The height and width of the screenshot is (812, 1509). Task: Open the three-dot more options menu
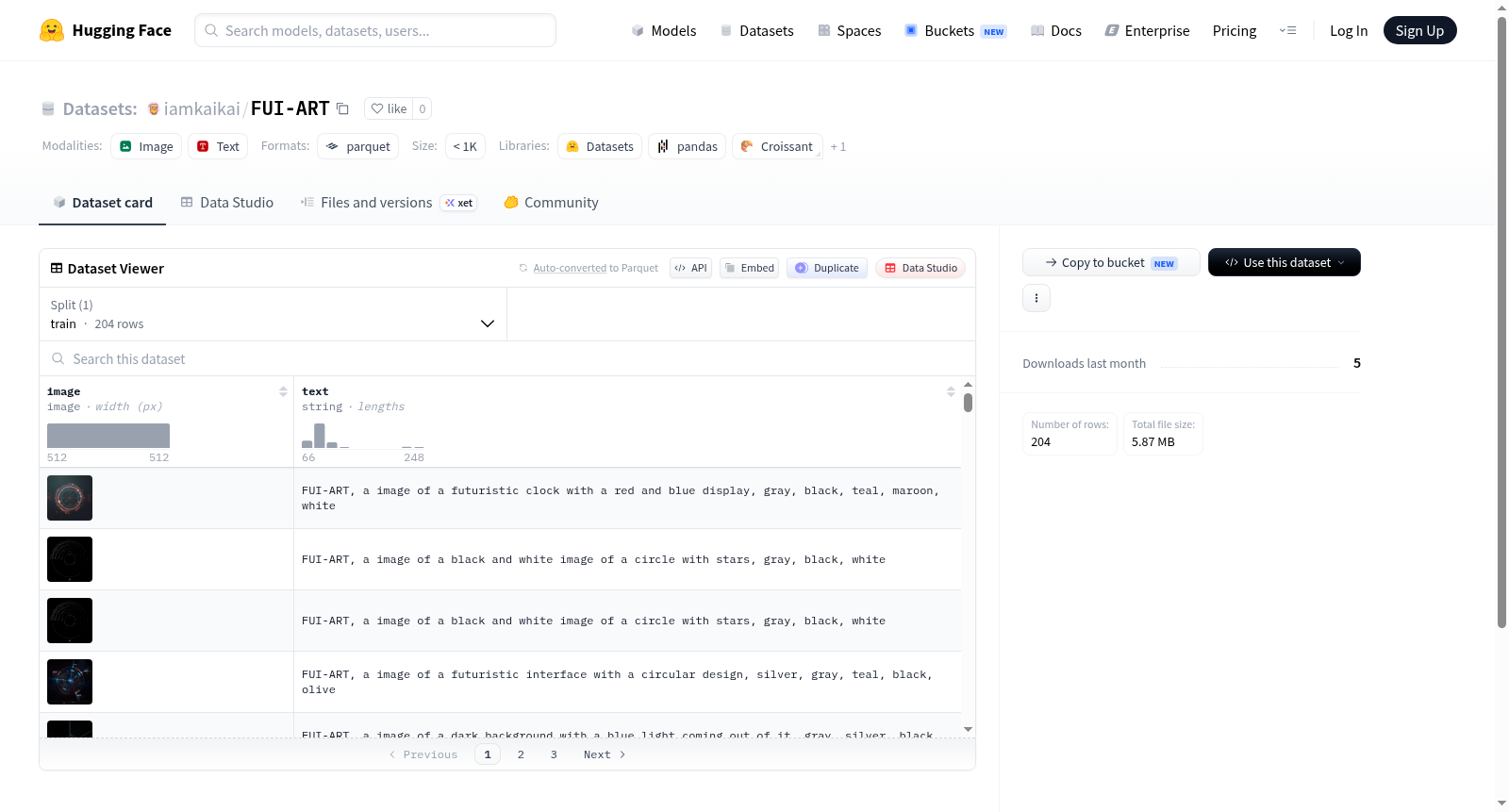coord(1036,298)
